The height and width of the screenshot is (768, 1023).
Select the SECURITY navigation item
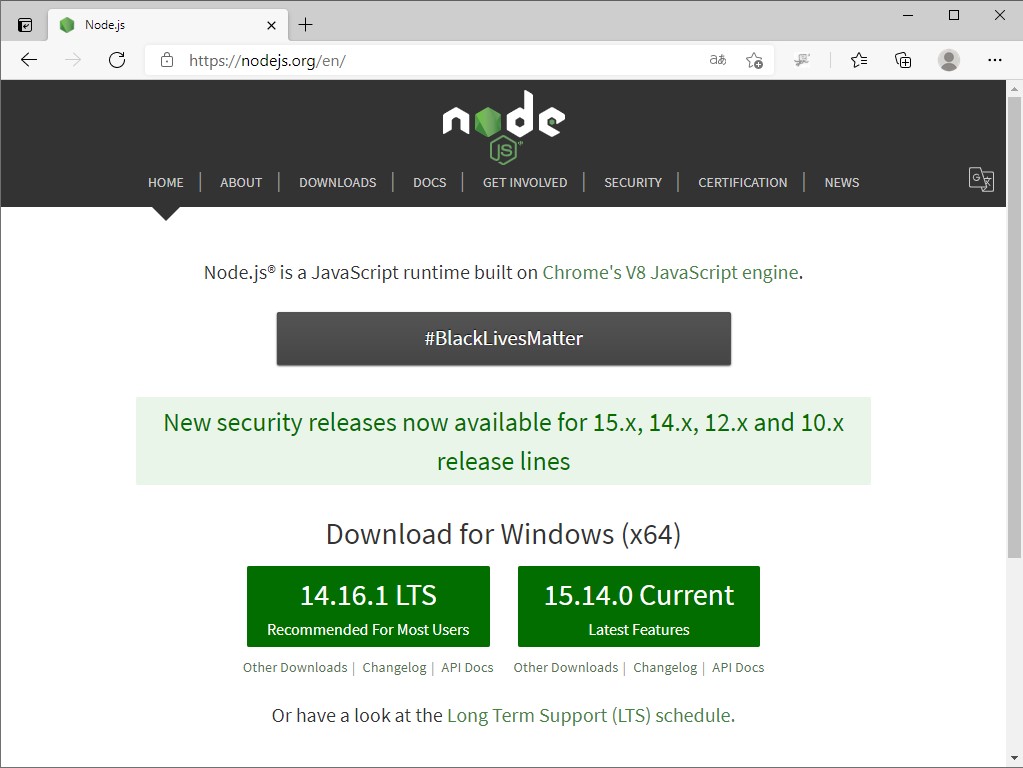tap(632, 182)
